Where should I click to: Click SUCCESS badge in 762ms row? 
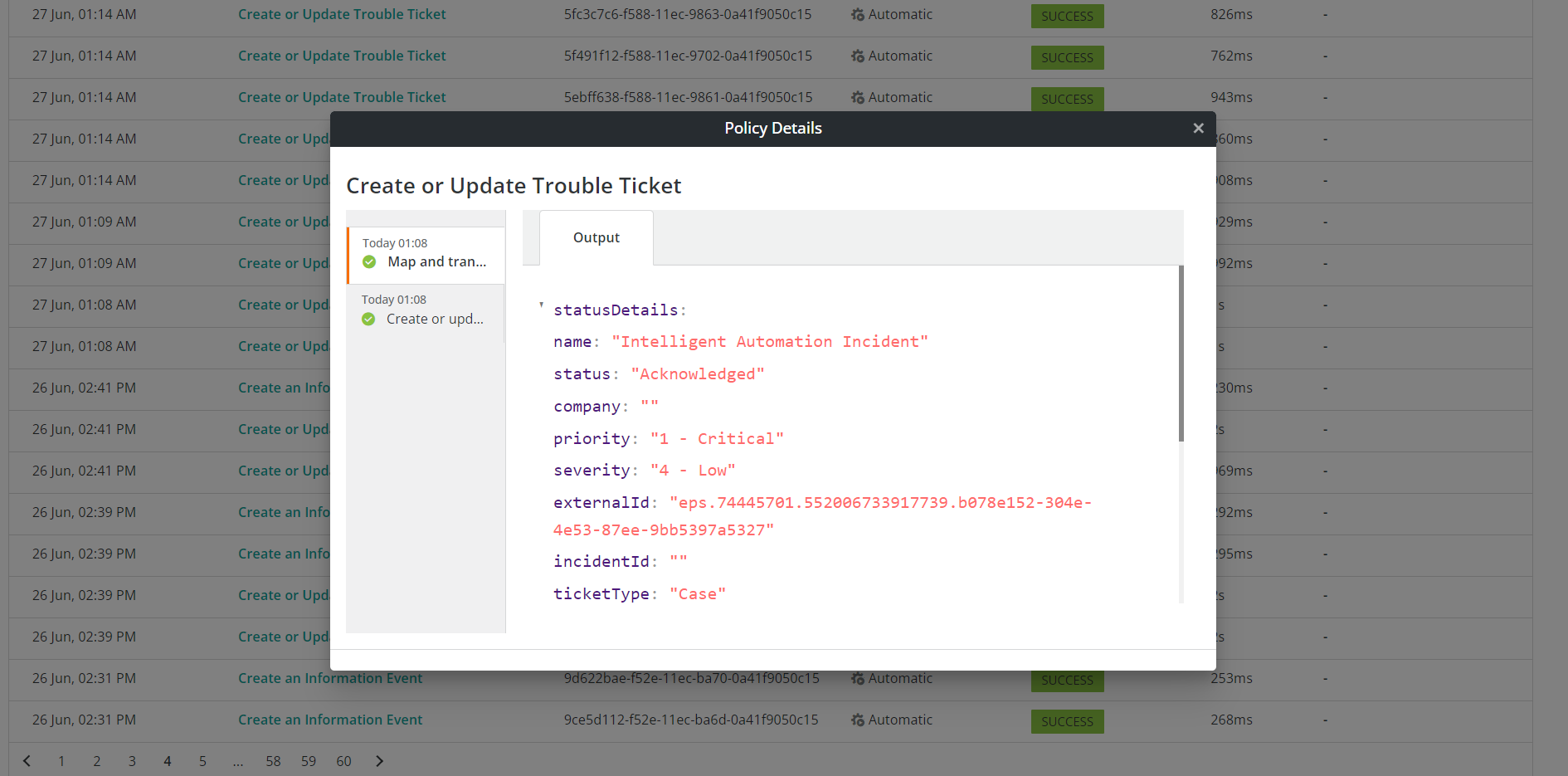pyautogui.click(x=1067, y=57)
